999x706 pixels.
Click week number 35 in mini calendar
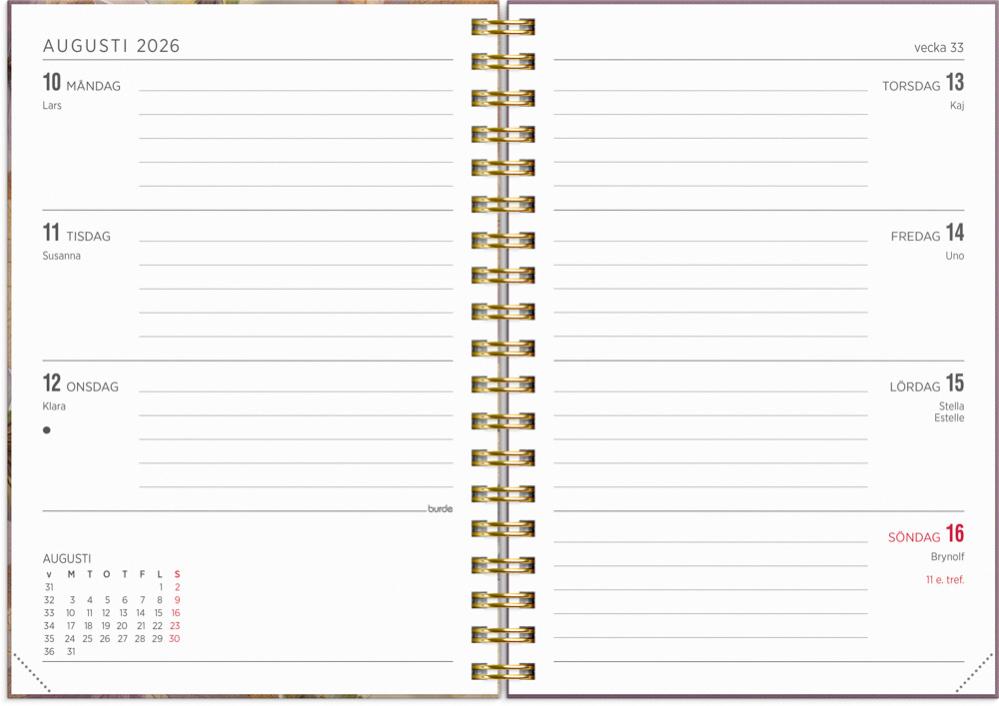(49, 638)
